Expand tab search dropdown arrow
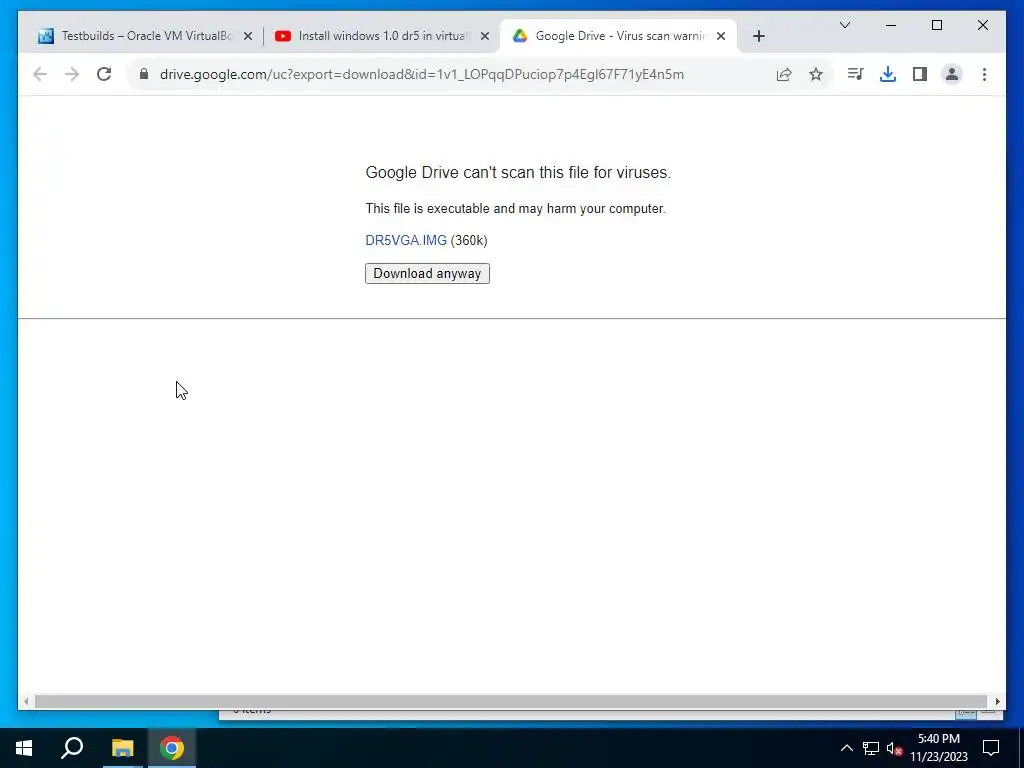This screenshot has height=768, width=1024. 844,25
